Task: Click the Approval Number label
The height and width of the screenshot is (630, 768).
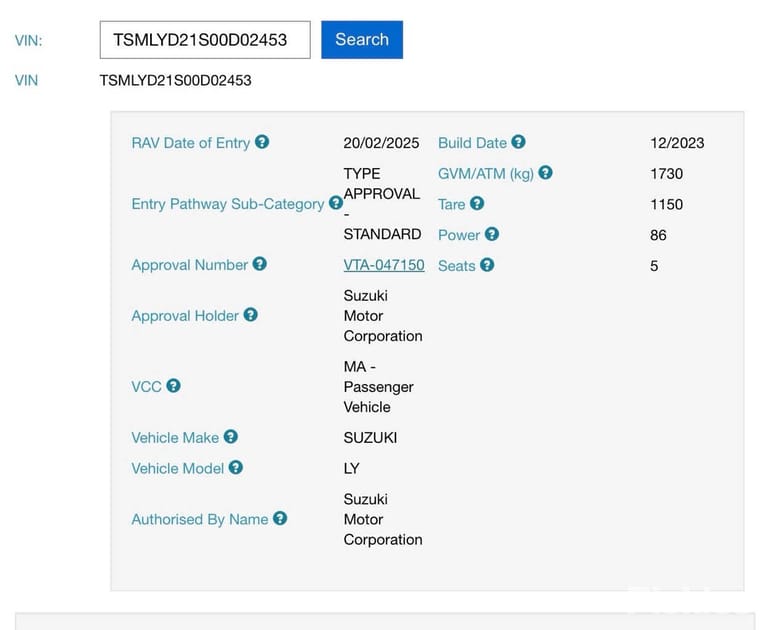Action: click(x=189, y=265)
